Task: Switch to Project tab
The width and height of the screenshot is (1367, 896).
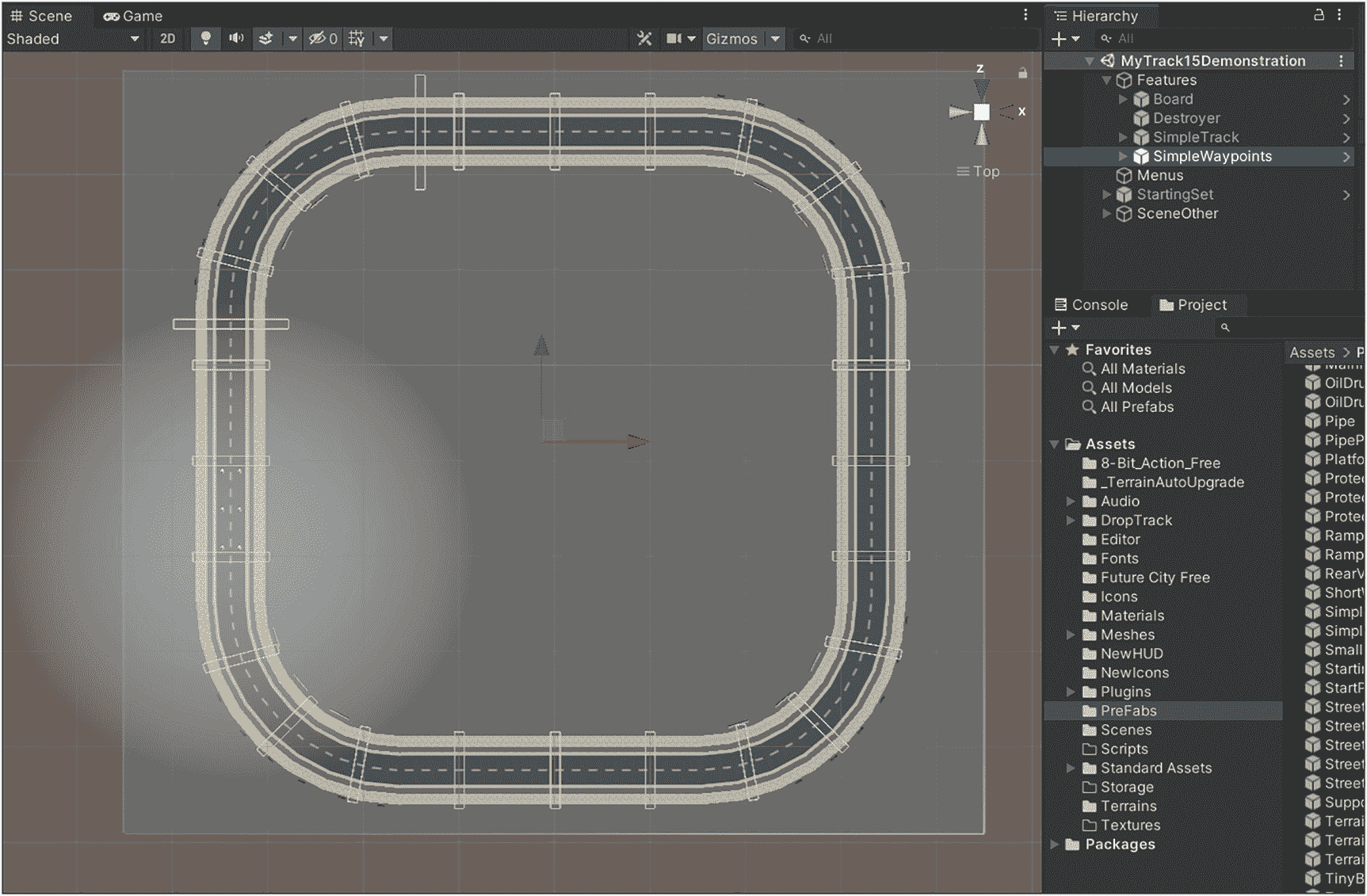Action: (x=1193, y=305)
